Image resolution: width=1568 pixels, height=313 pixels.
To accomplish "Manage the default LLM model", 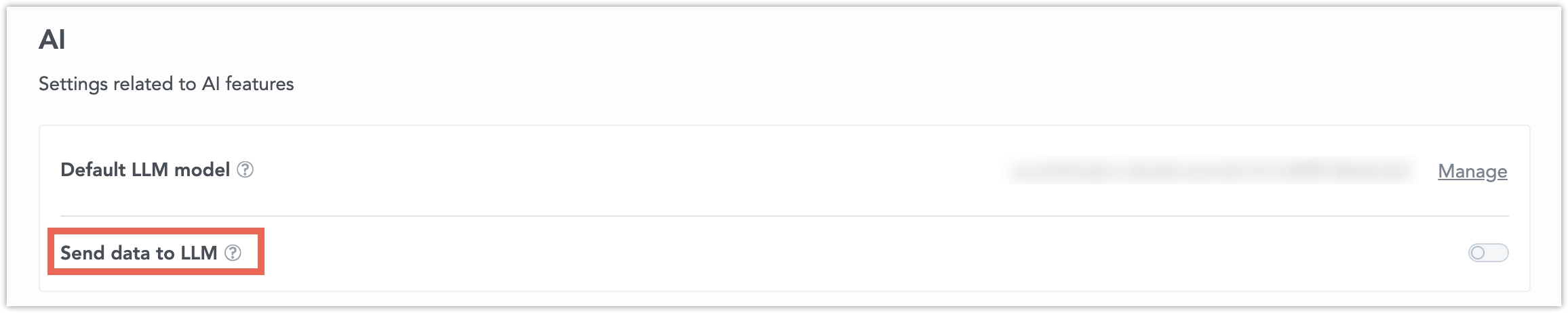I will [x=1472, y=171].
